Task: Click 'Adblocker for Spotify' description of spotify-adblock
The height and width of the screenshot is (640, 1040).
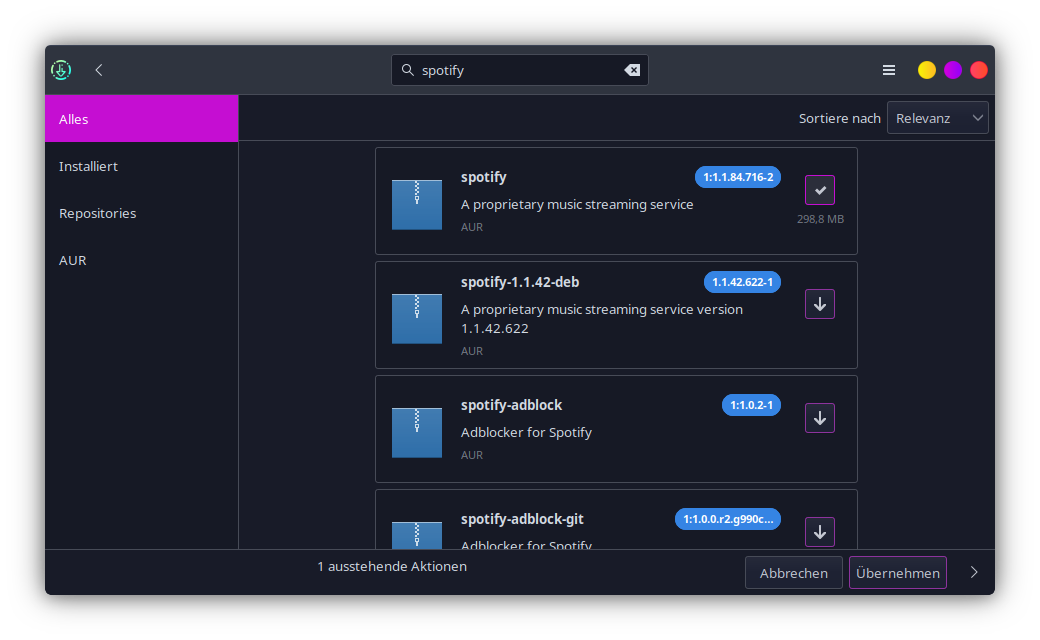Action: (x=526, y=432)
